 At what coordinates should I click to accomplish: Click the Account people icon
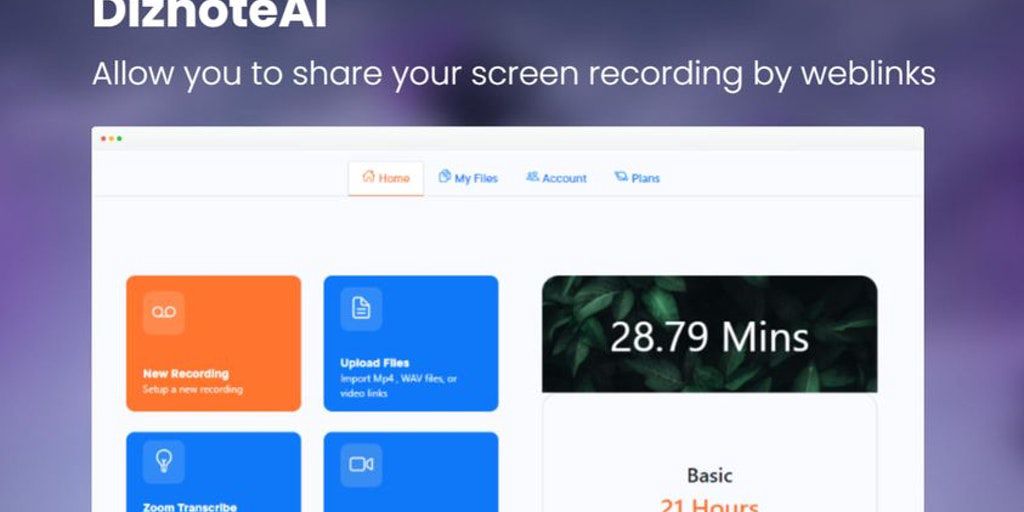point(533,177)
